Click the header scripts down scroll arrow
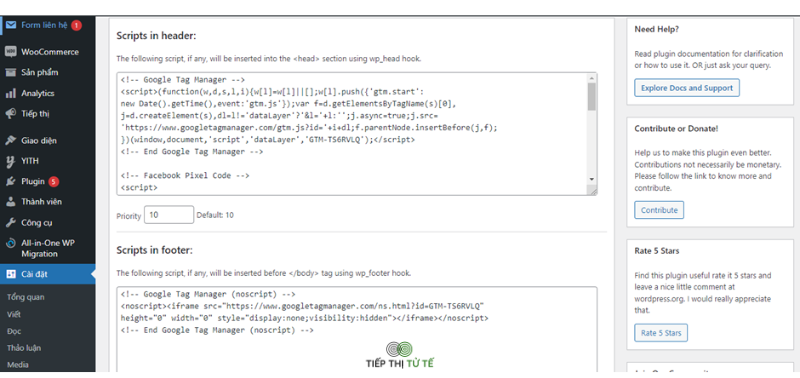The width and height of the screenshot is (800, 378). (592, 180)
